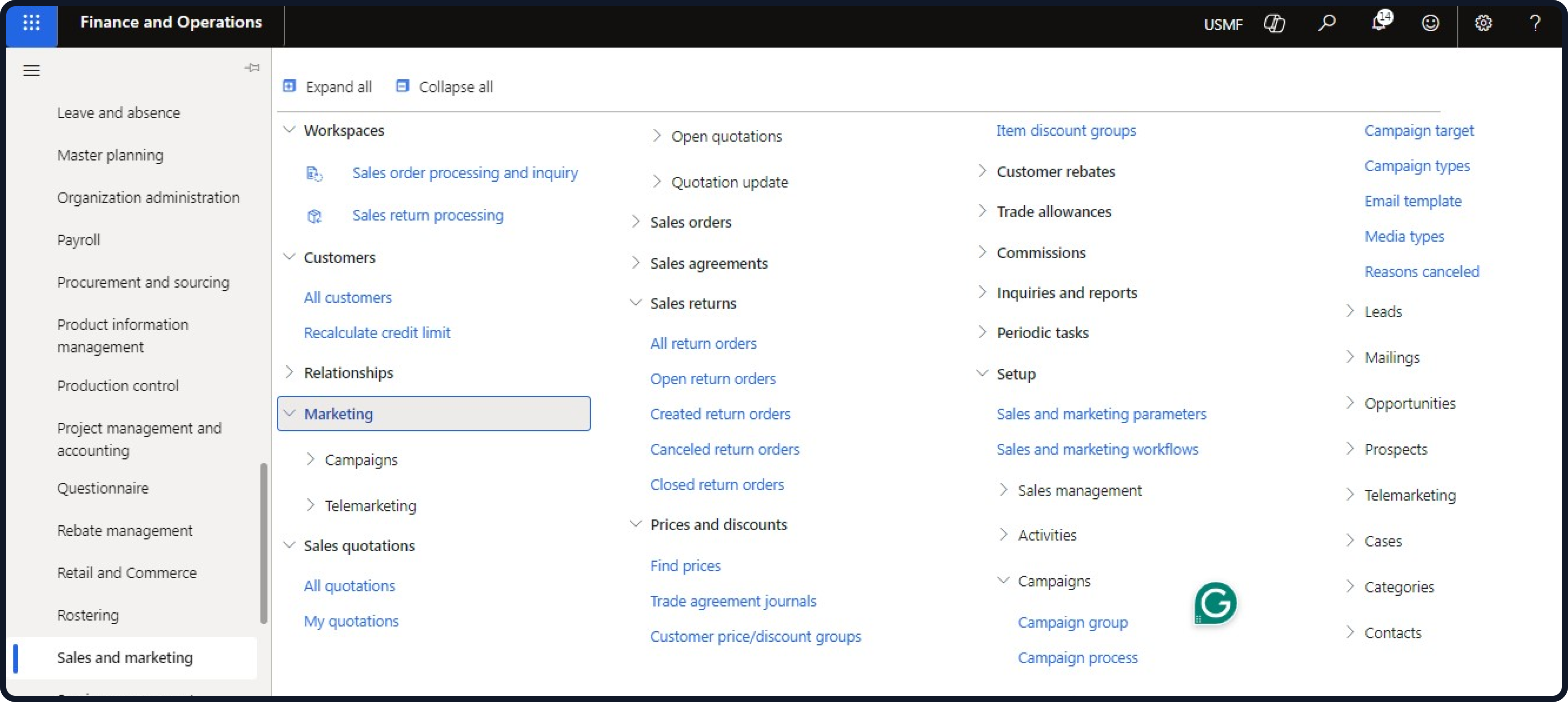Expand Campaigns under Marketing
This screenshot has width=1568, height=702.
point(310,459)
